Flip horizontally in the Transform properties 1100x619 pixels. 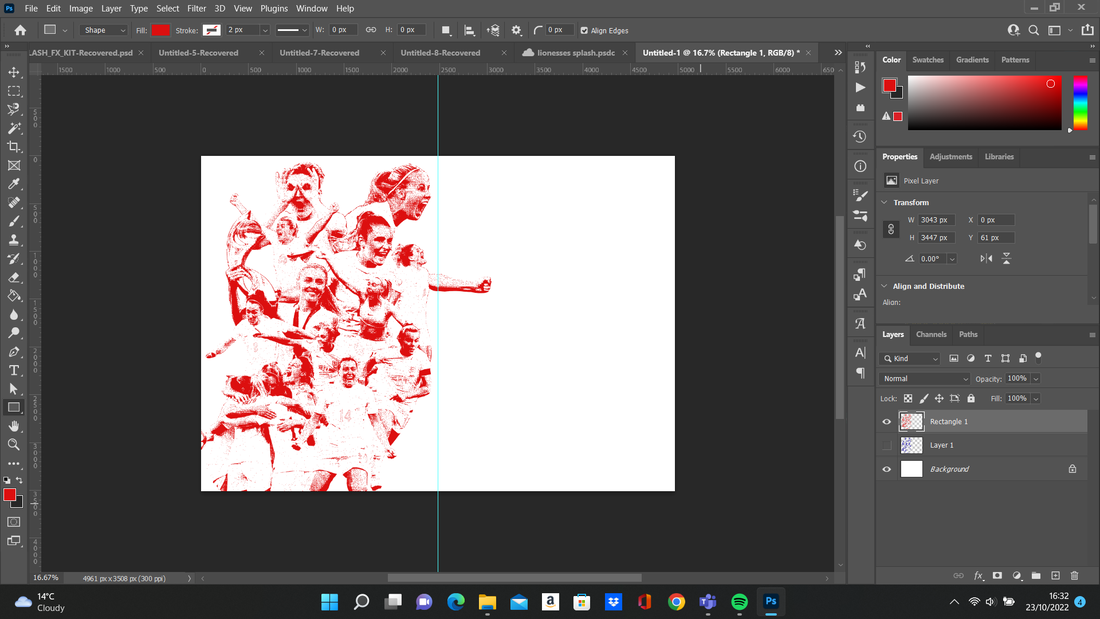986,258
